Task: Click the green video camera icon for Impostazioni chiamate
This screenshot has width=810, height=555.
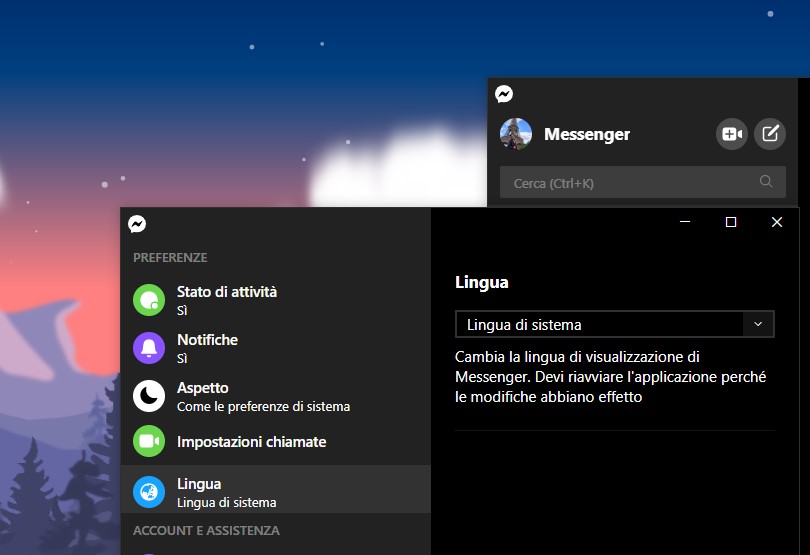Action: [149, 441]
